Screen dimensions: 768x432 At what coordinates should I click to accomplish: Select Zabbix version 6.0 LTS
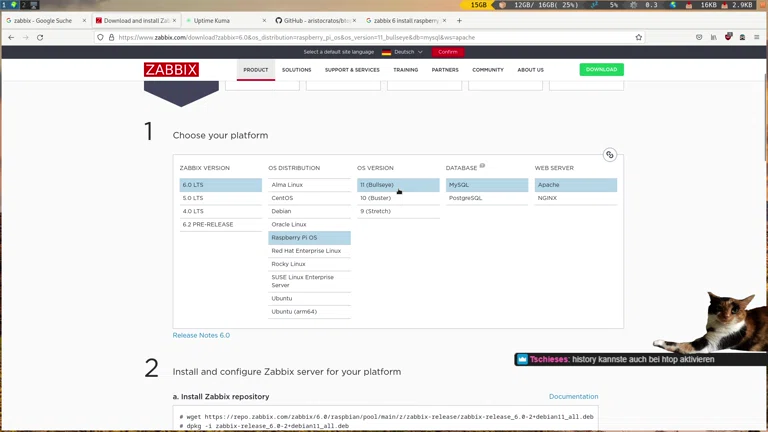(220, 185)
